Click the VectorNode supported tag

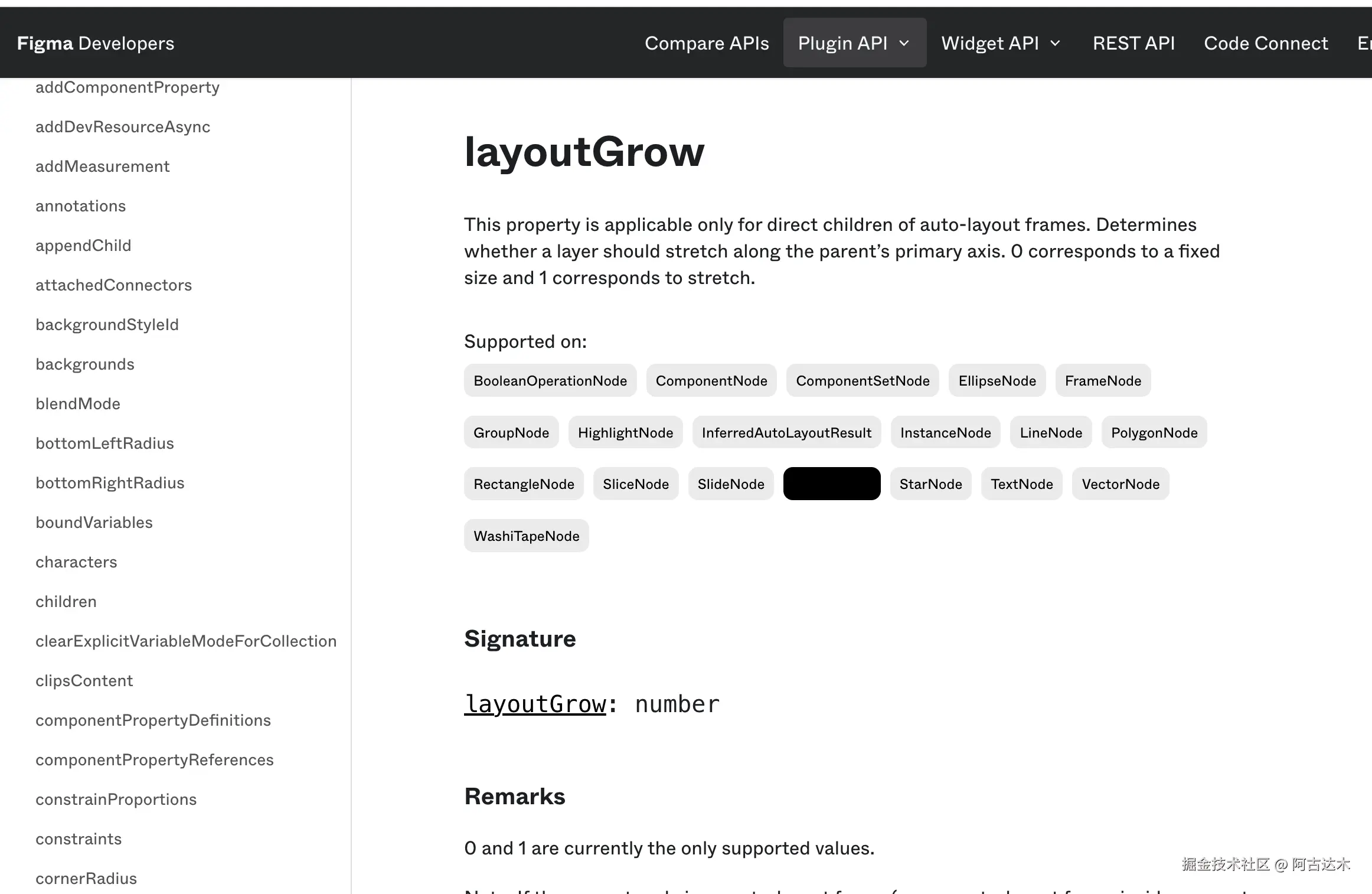[1120, 484]
